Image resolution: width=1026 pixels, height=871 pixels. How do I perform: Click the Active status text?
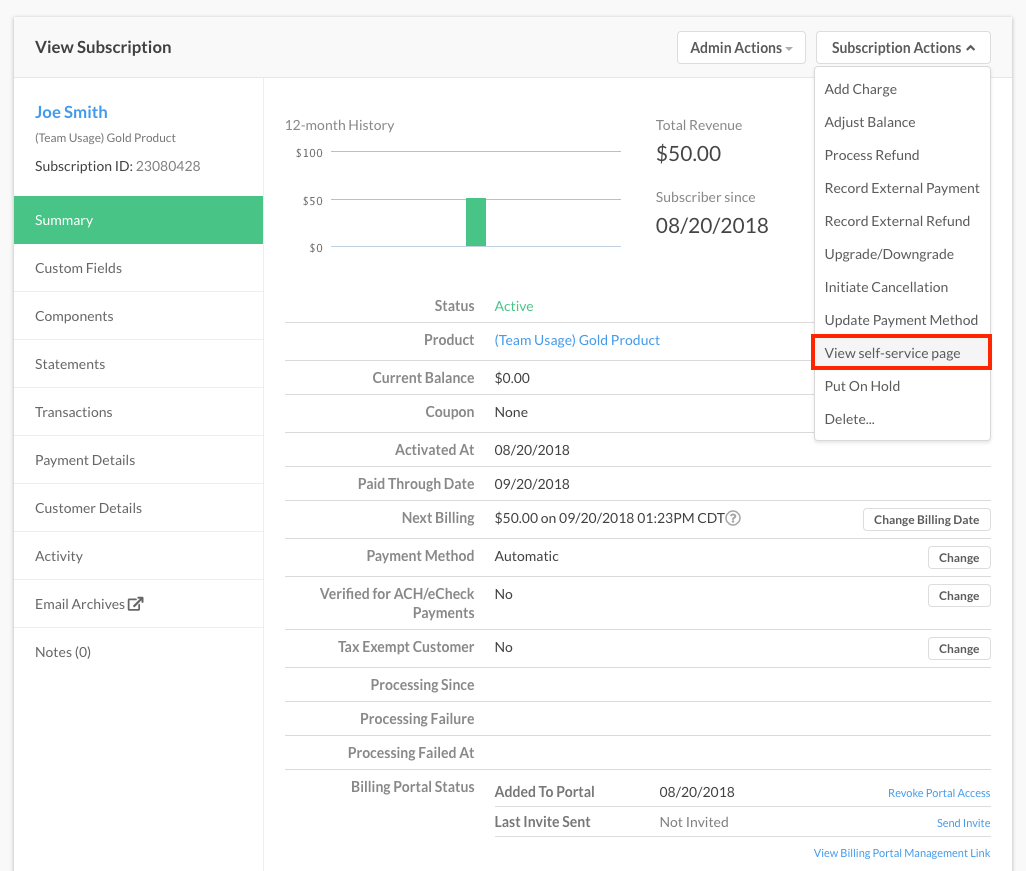click(514, 306)
